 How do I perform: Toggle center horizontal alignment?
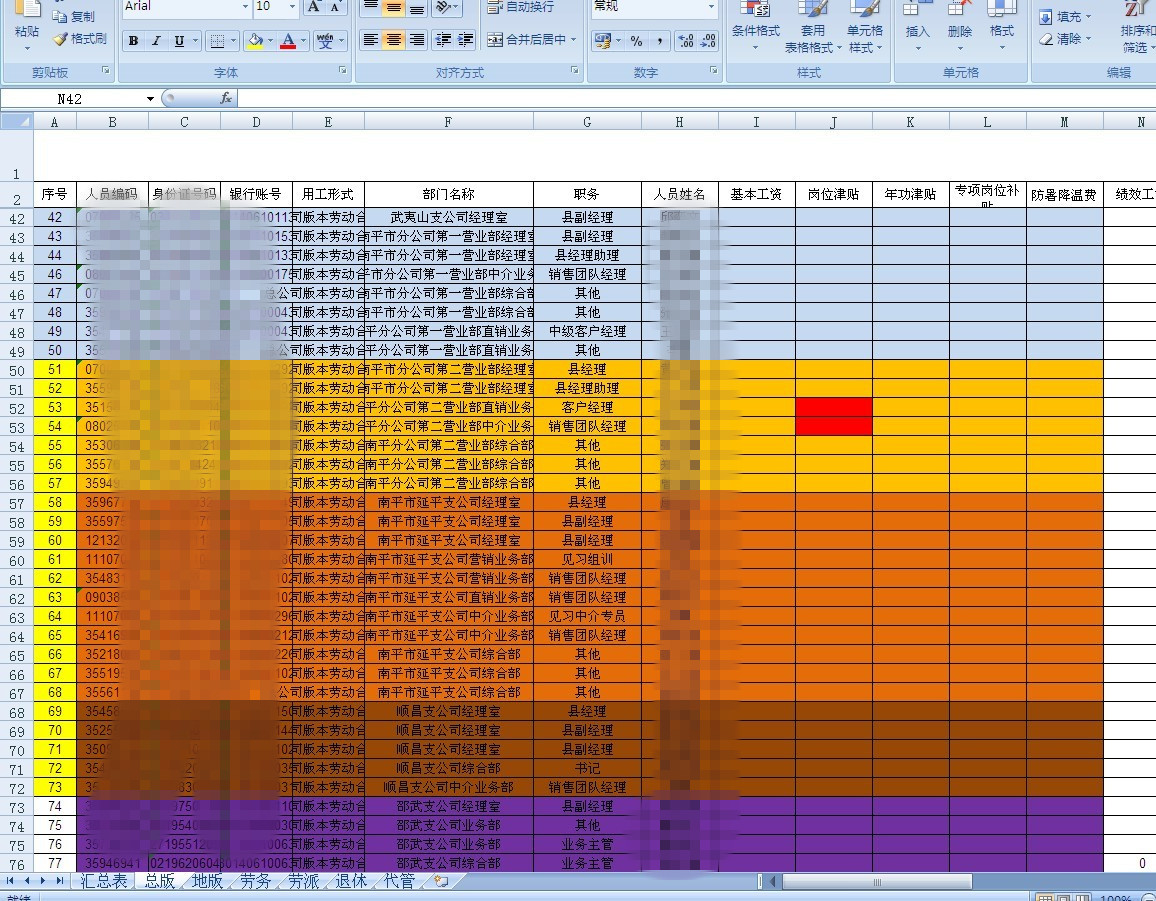point(394,40)
